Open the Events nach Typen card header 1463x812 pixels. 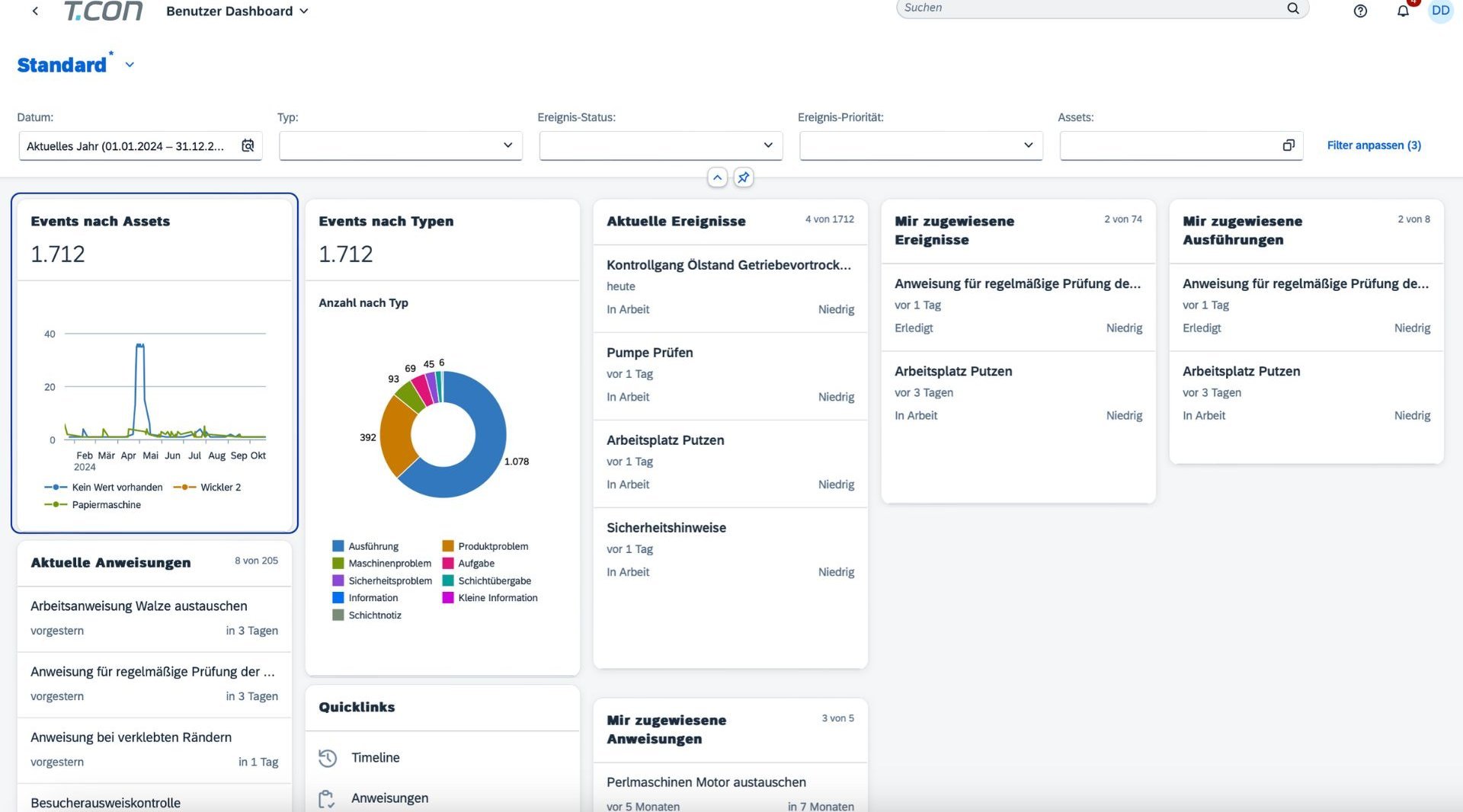coord(443,240)
